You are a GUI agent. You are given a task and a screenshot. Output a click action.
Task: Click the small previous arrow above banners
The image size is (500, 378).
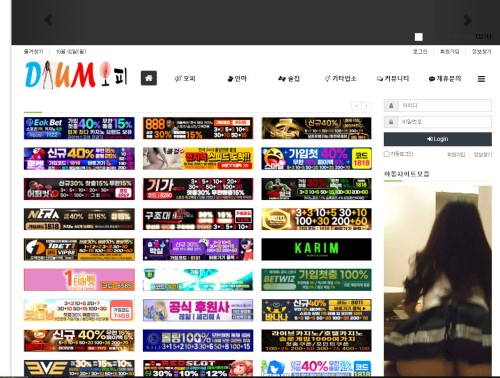(x=356, y=106)
